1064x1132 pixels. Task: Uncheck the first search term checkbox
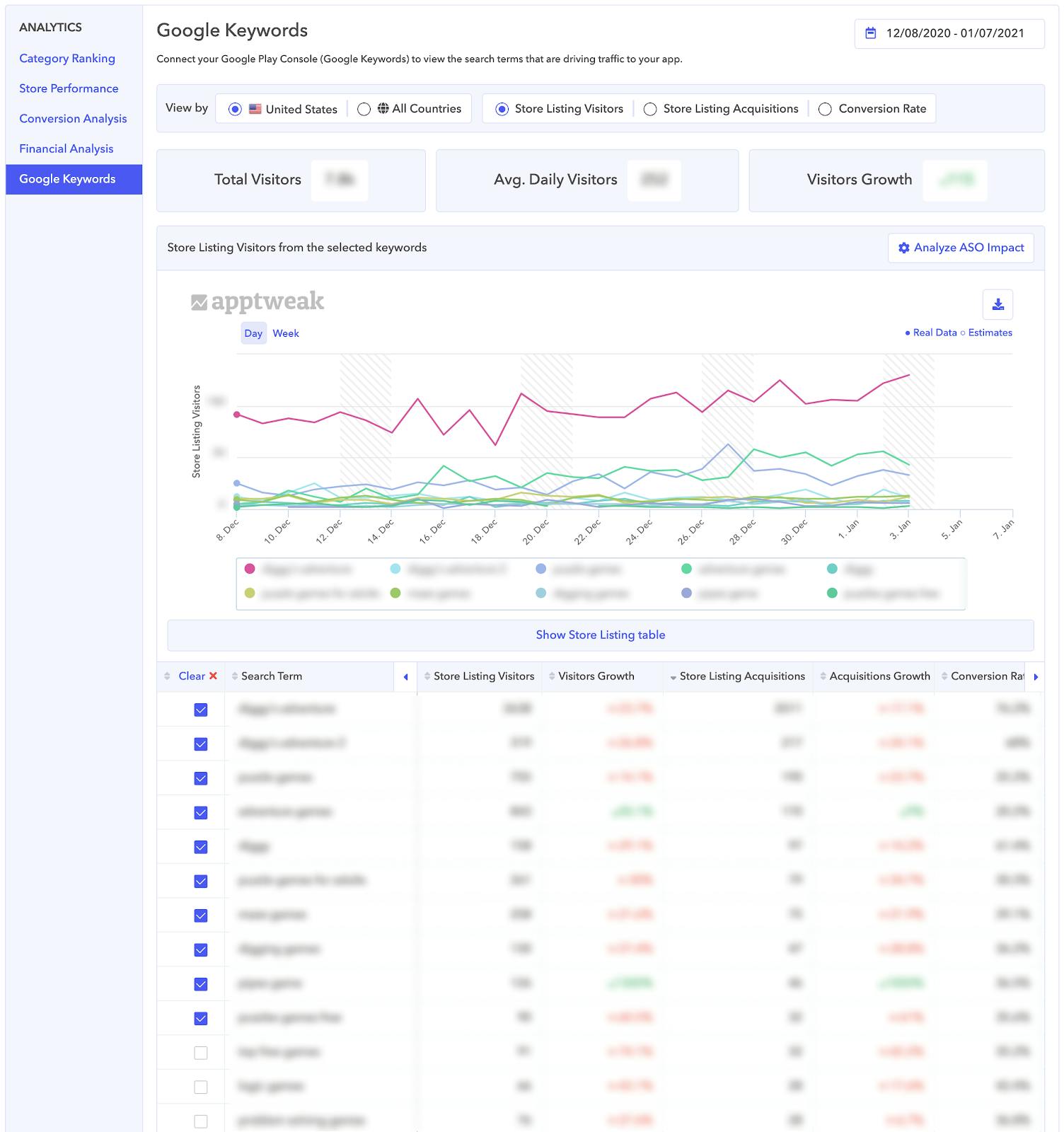[201, 710]
